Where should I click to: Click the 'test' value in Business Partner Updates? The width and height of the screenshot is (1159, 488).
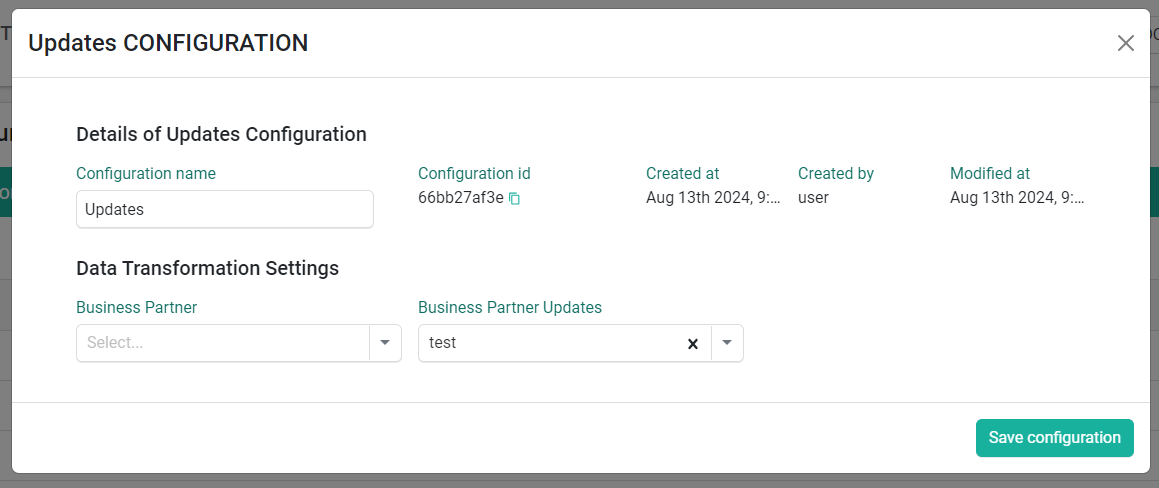[x=443, y=343]
